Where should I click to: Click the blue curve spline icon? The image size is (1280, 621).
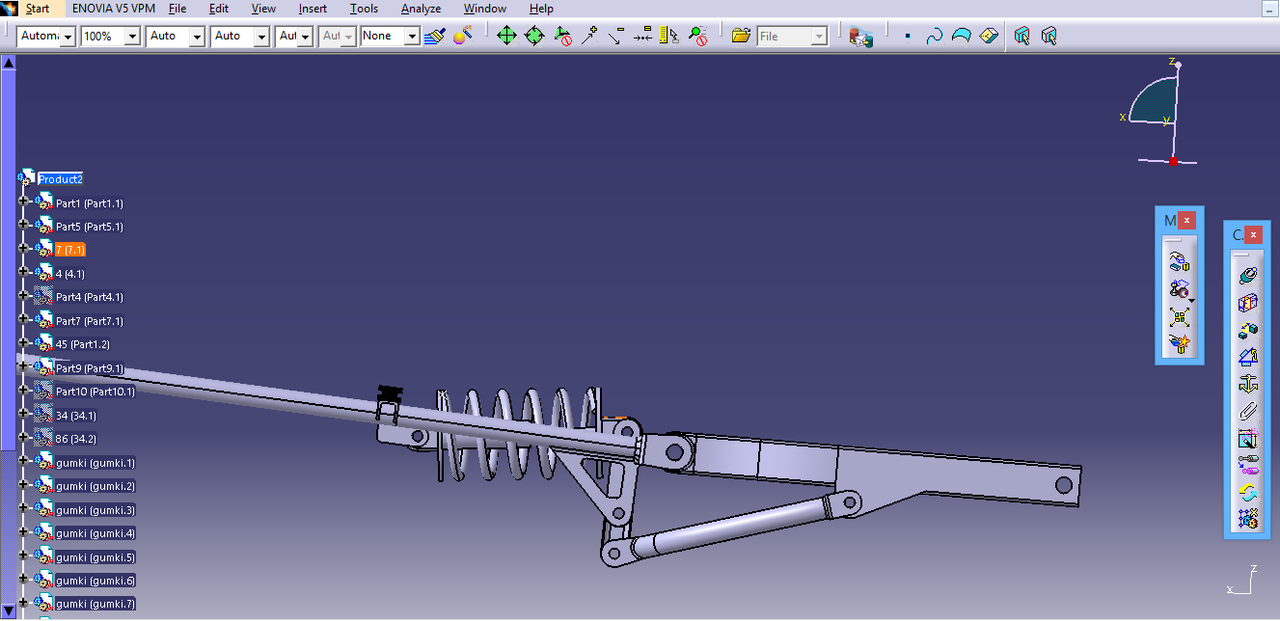[x=934, y=36]
